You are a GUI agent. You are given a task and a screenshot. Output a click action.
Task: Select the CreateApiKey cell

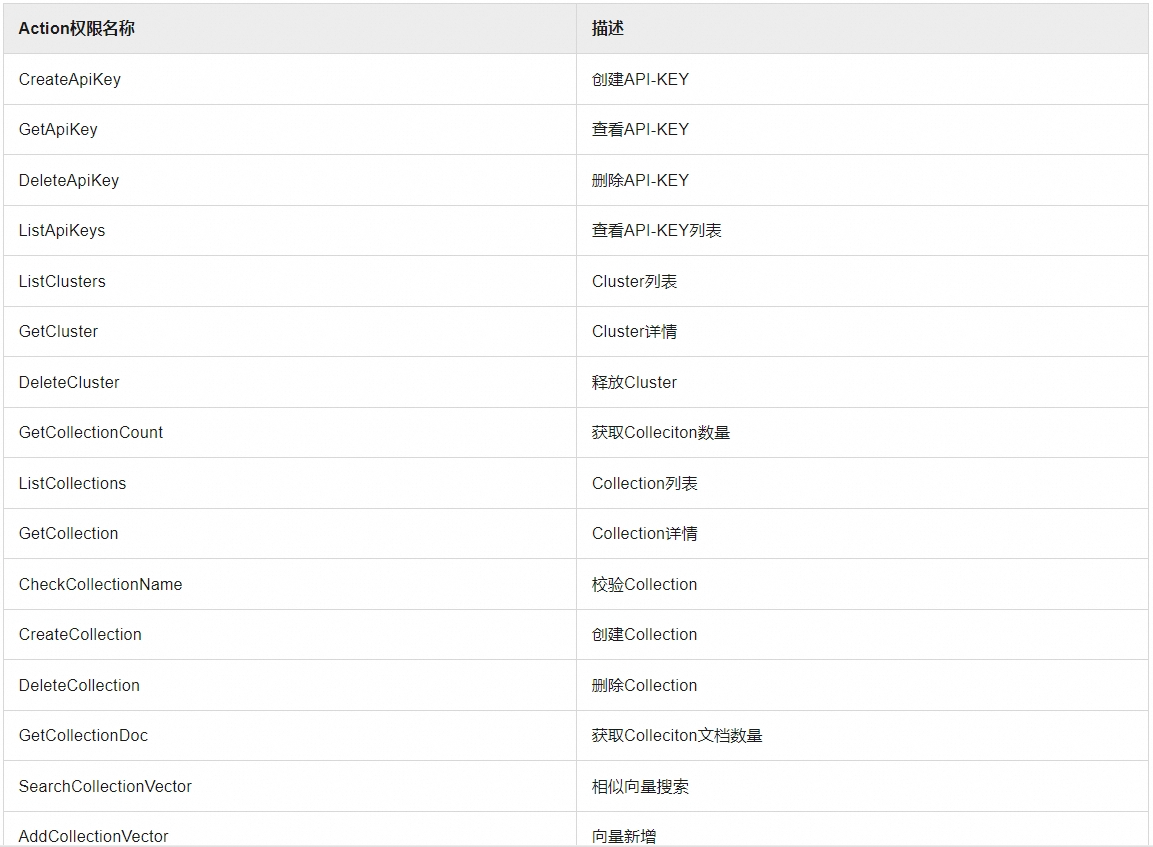coord(70,79)
